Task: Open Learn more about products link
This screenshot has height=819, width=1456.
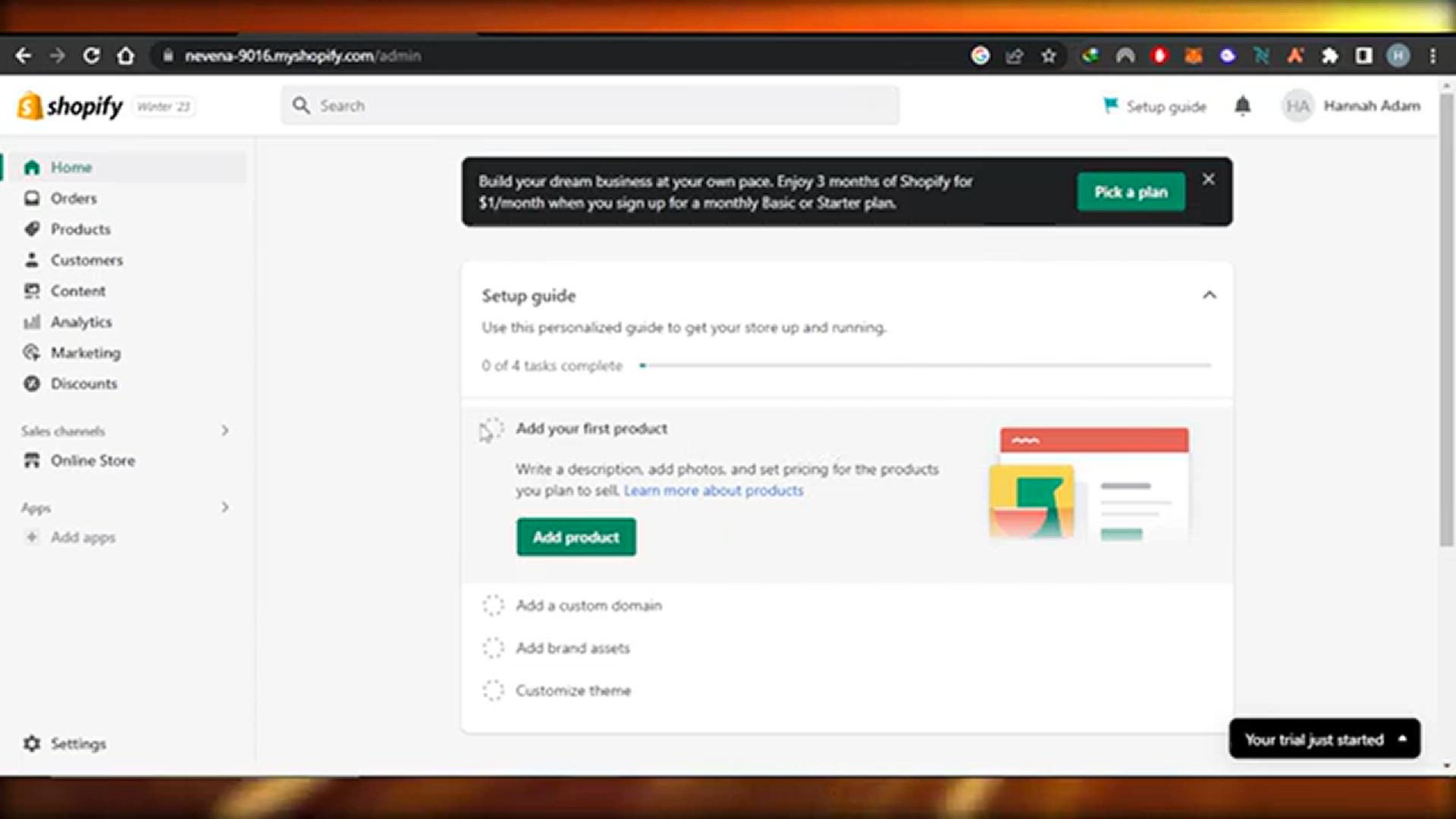Action: pos(714,491)
